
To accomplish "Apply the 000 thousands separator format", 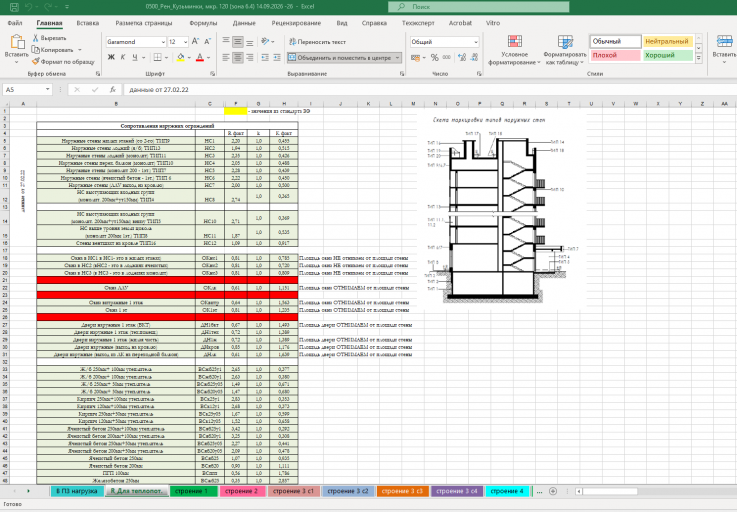I will point(447,57).
